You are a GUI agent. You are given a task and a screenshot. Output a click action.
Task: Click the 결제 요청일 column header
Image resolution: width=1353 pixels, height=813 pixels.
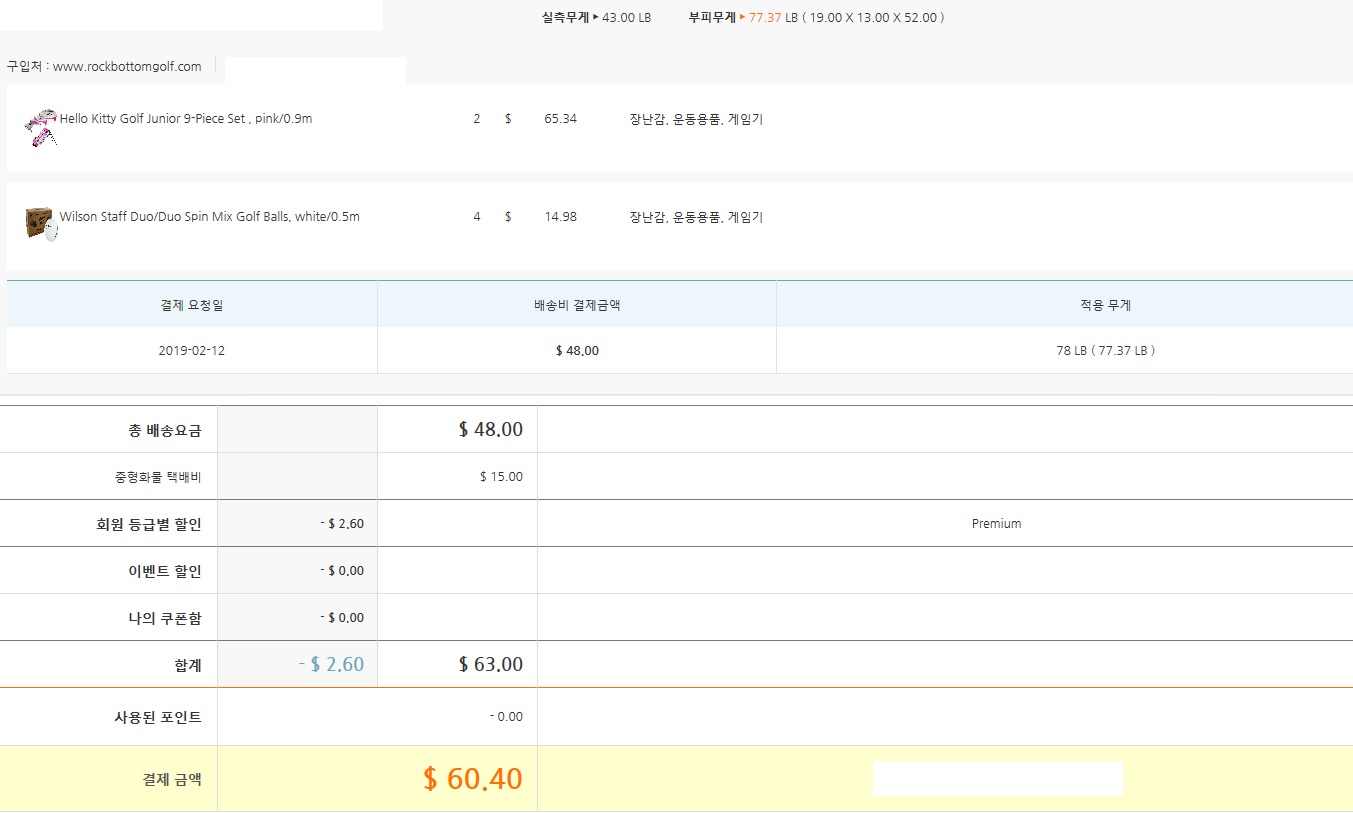[x=191, y=305]
